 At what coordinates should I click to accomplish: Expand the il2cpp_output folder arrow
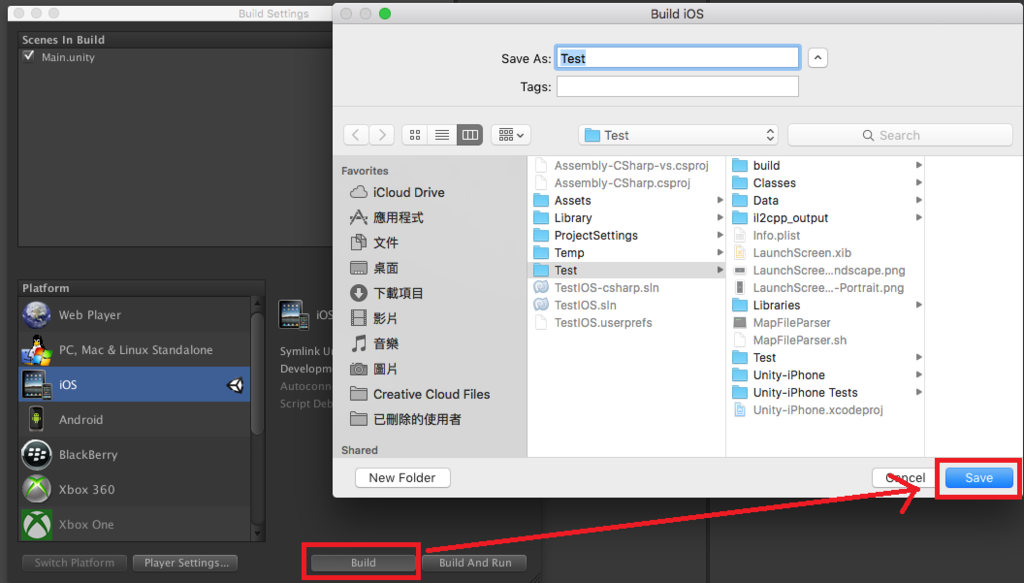pyautogui.click(x=918, y=218)
